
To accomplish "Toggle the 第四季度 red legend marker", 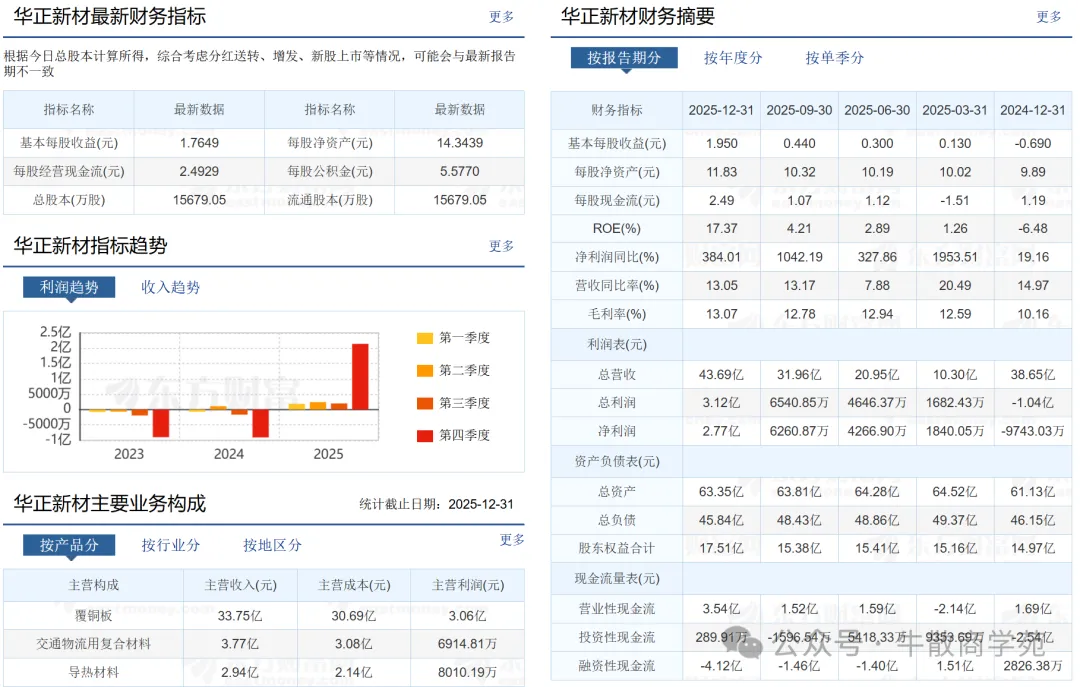I will click(x=425, y=435).
